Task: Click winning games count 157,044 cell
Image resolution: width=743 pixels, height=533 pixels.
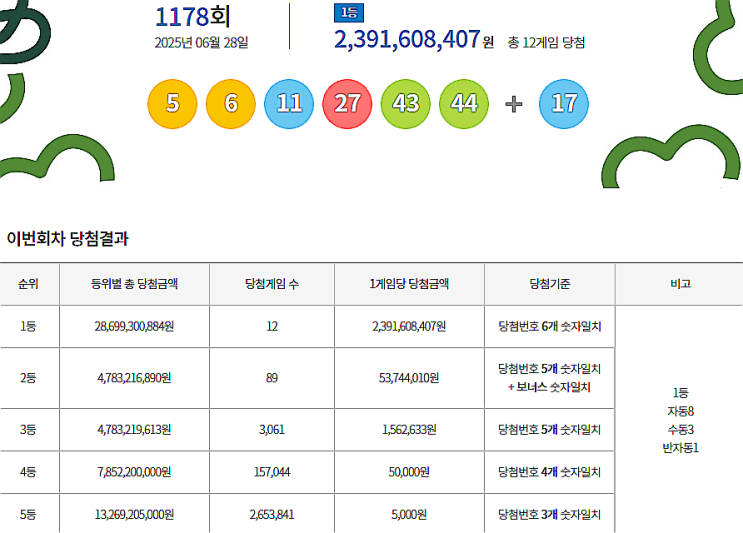Action: tap(272, 472)
